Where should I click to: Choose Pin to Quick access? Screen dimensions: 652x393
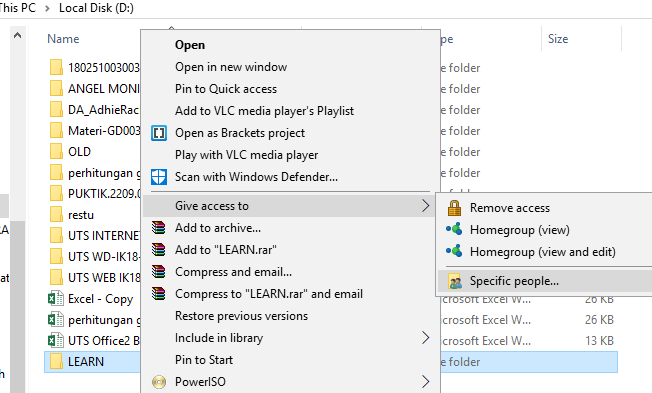(x=226, y=89)
